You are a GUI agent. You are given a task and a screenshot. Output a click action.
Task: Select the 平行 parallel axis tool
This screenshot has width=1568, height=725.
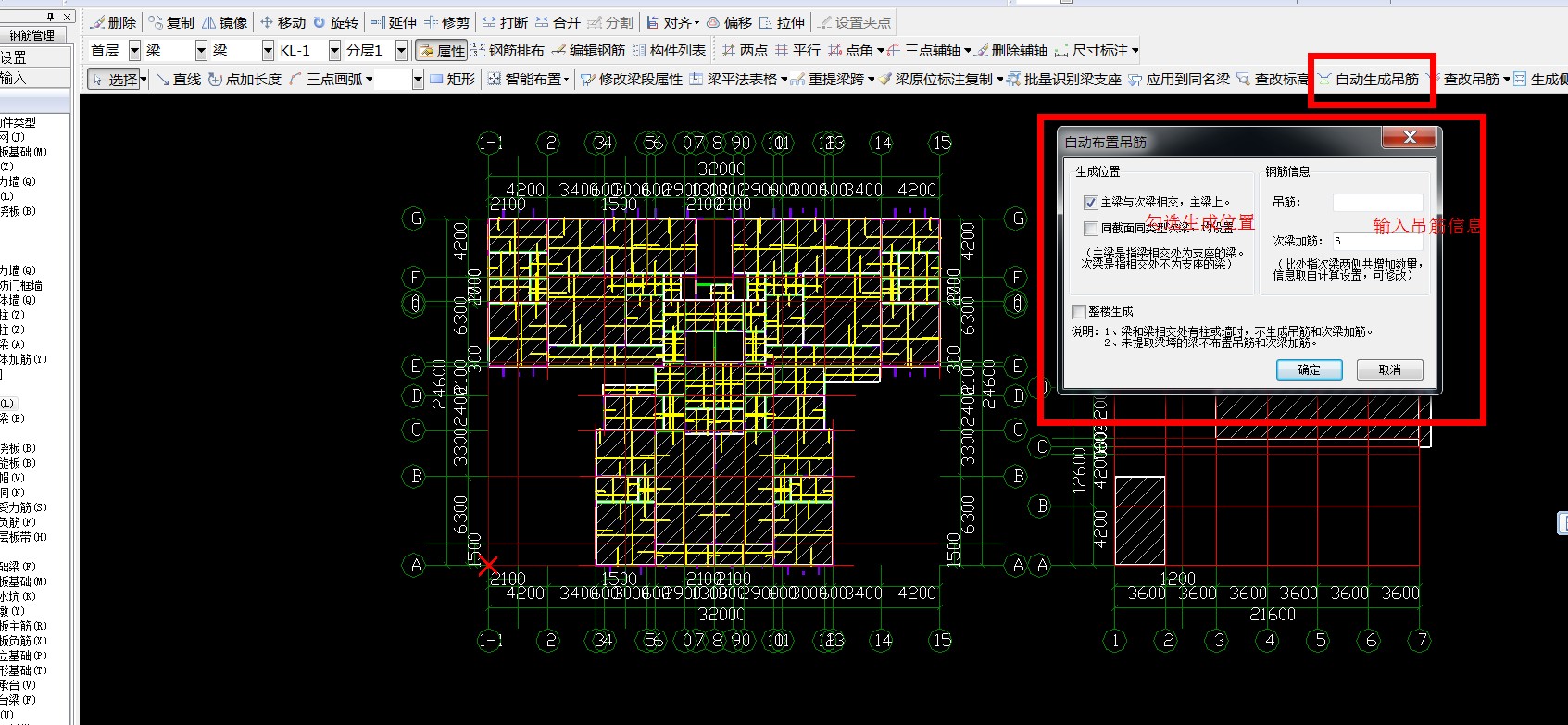coord(798,50)
